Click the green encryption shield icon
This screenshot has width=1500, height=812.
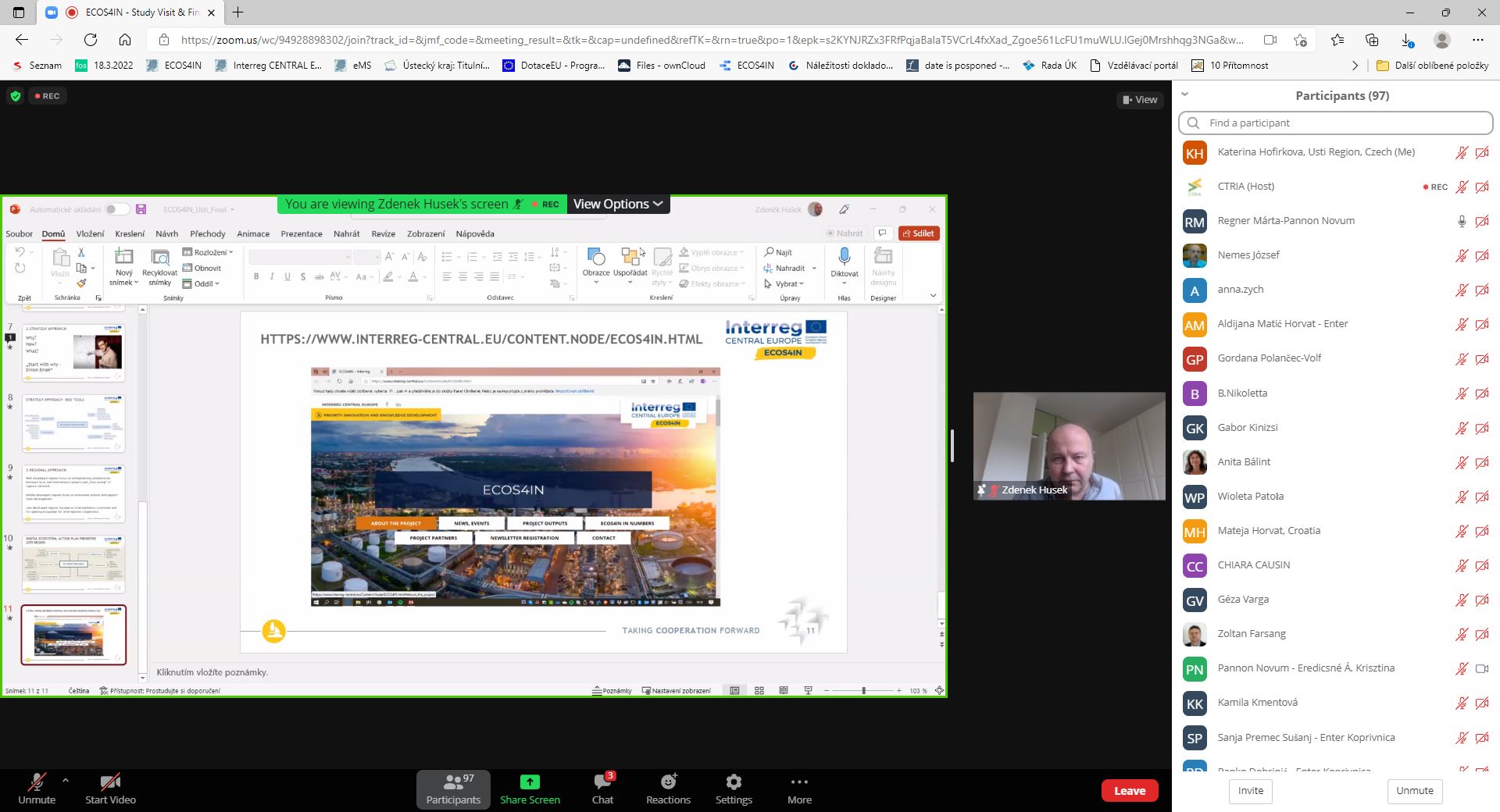[15, 96]
